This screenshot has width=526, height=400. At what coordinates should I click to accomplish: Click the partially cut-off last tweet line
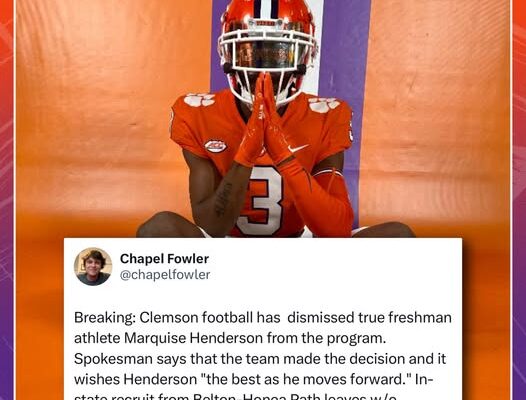[235, 397]
